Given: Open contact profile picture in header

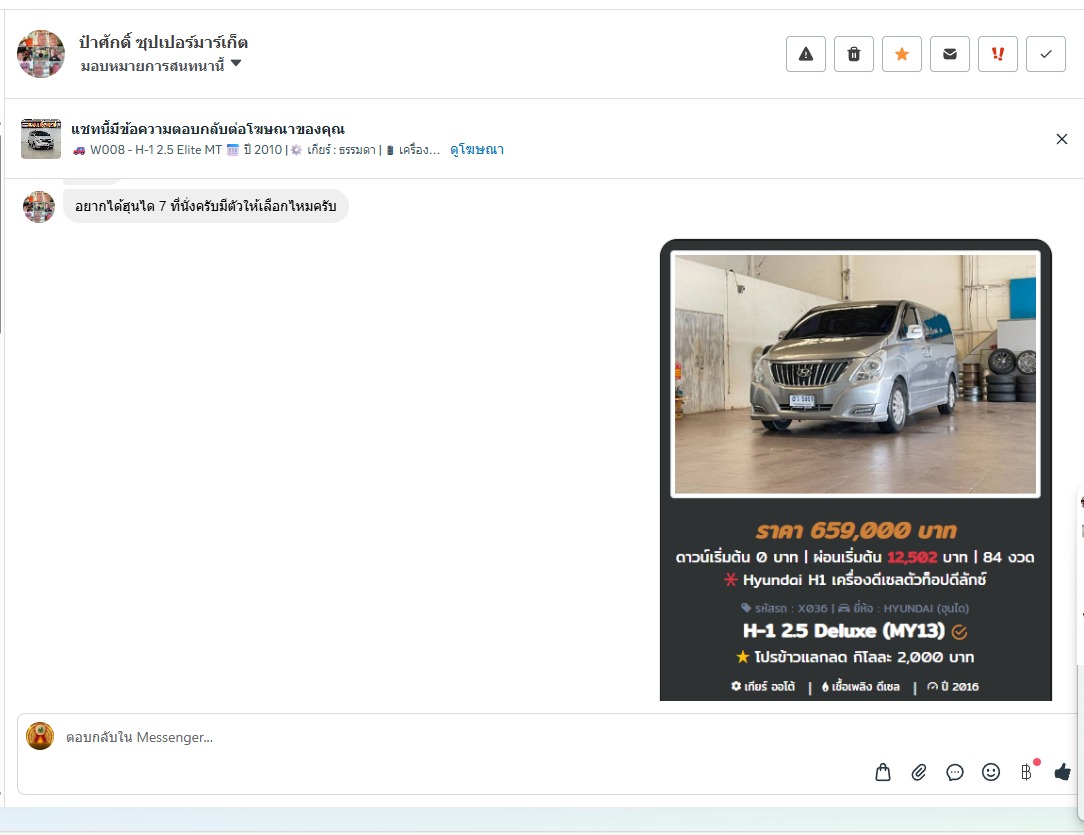Looking at the screenshot, I should click(41, 54).
